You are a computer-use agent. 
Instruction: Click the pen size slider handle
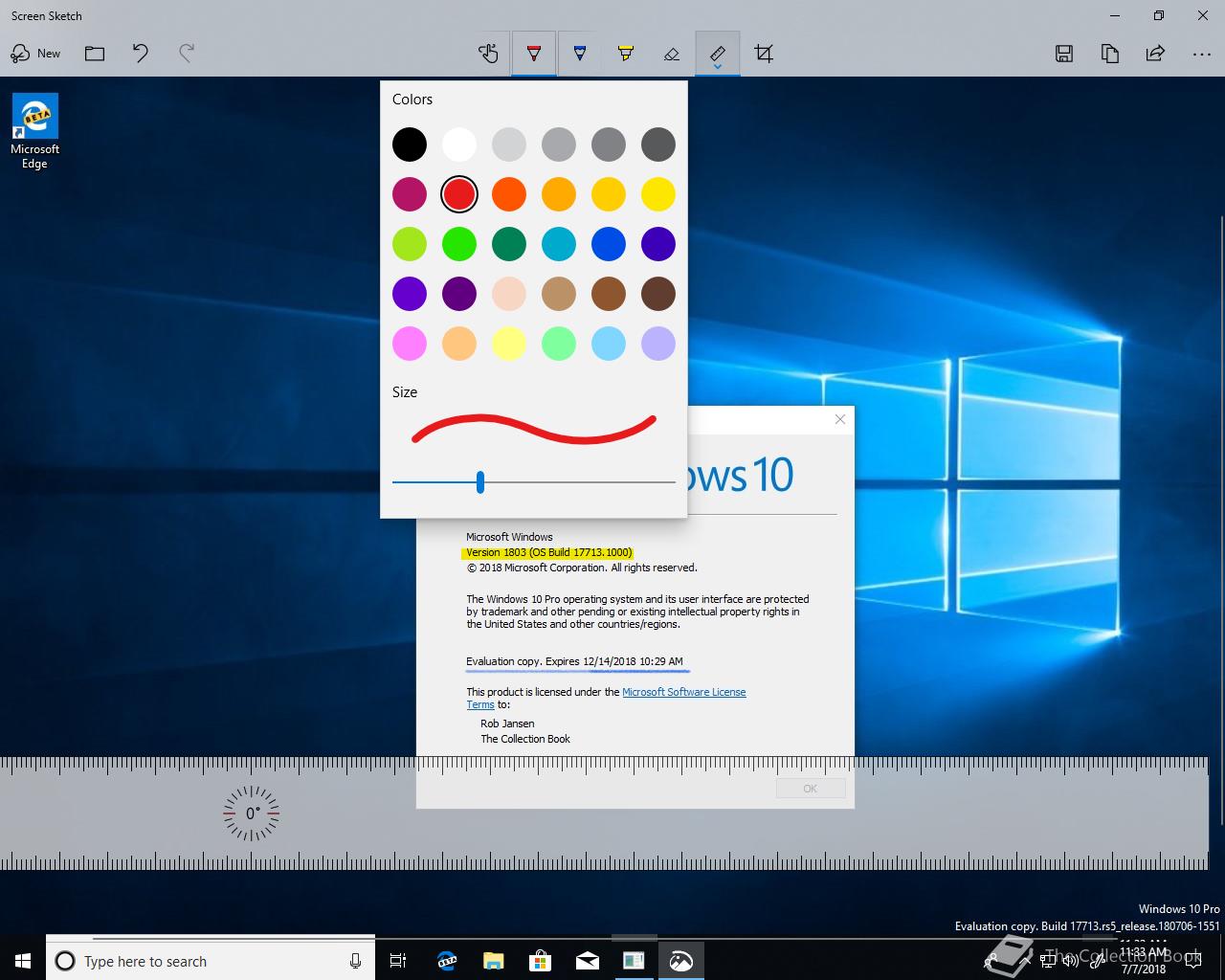coord(480,482)
